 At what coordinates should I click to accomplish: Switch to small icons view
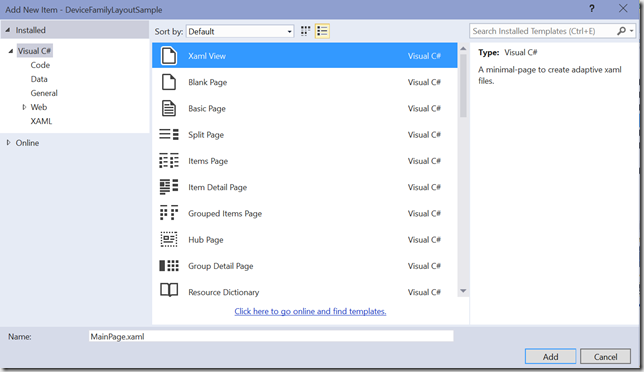point(305,31)
